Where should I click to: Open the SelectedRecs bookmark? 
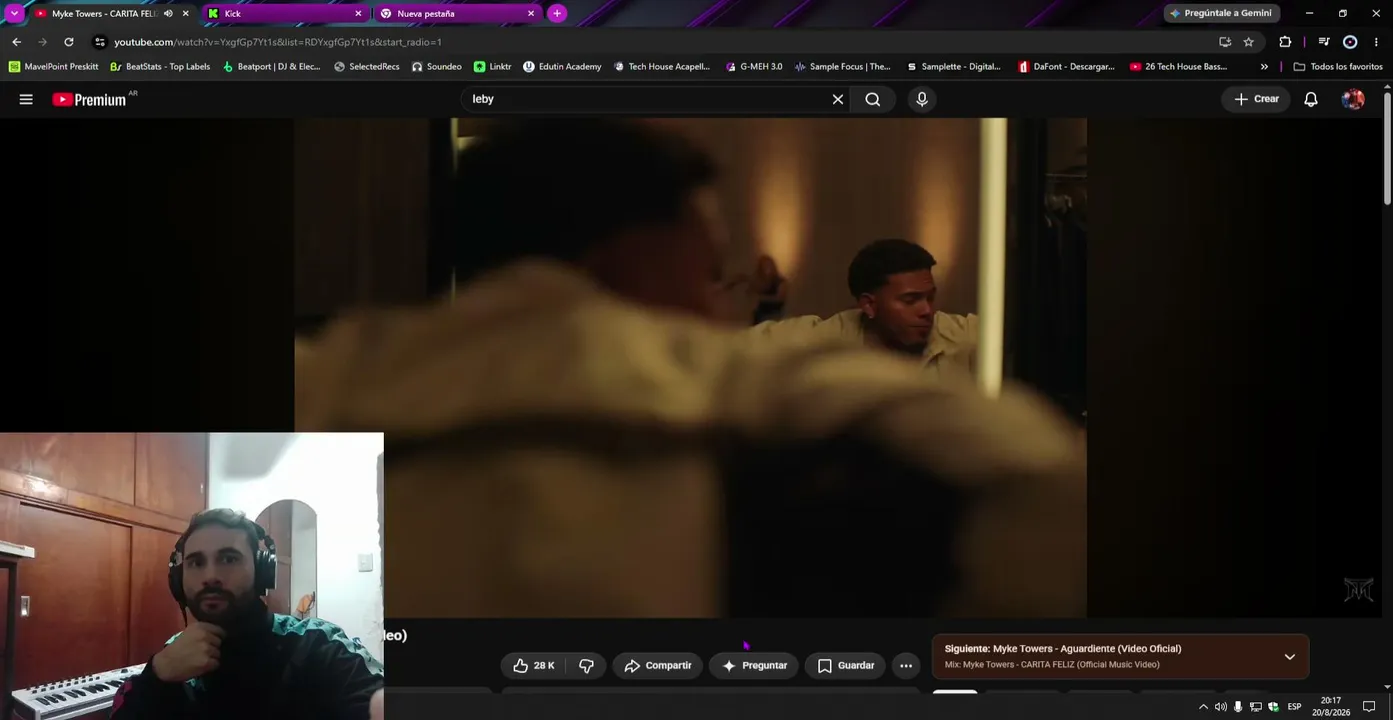(x=367, y=67)
